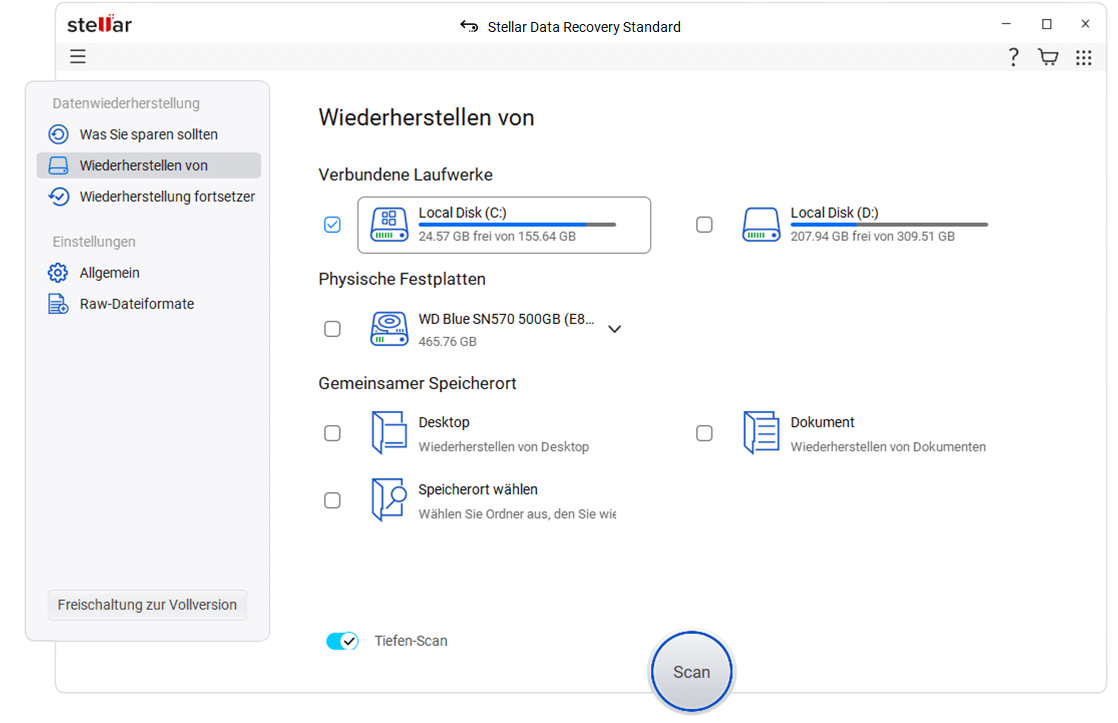The width and height of the screenshot is (1118, 723).
Task: Enable the WD Blue SN570 checkbox
Action: (x=332, y=328)
